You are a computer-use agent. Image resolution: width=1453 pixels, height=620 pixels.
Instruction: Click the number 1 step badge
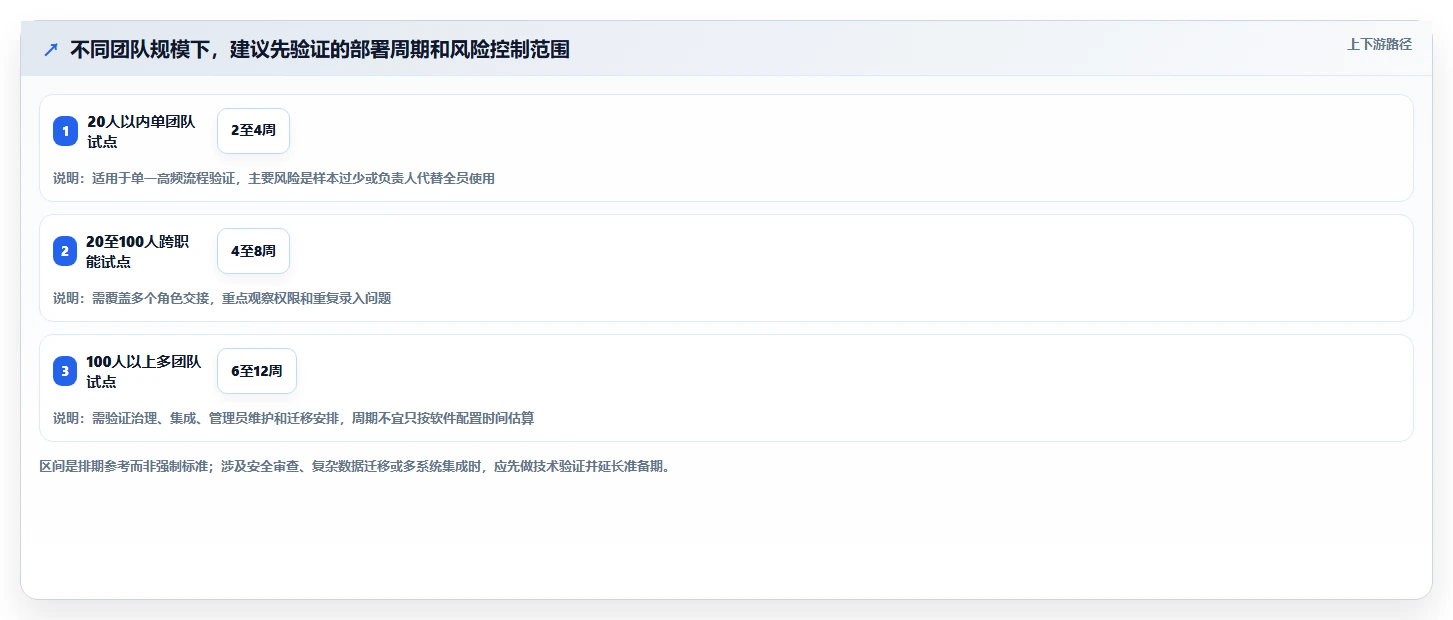(x=65, y=131)
